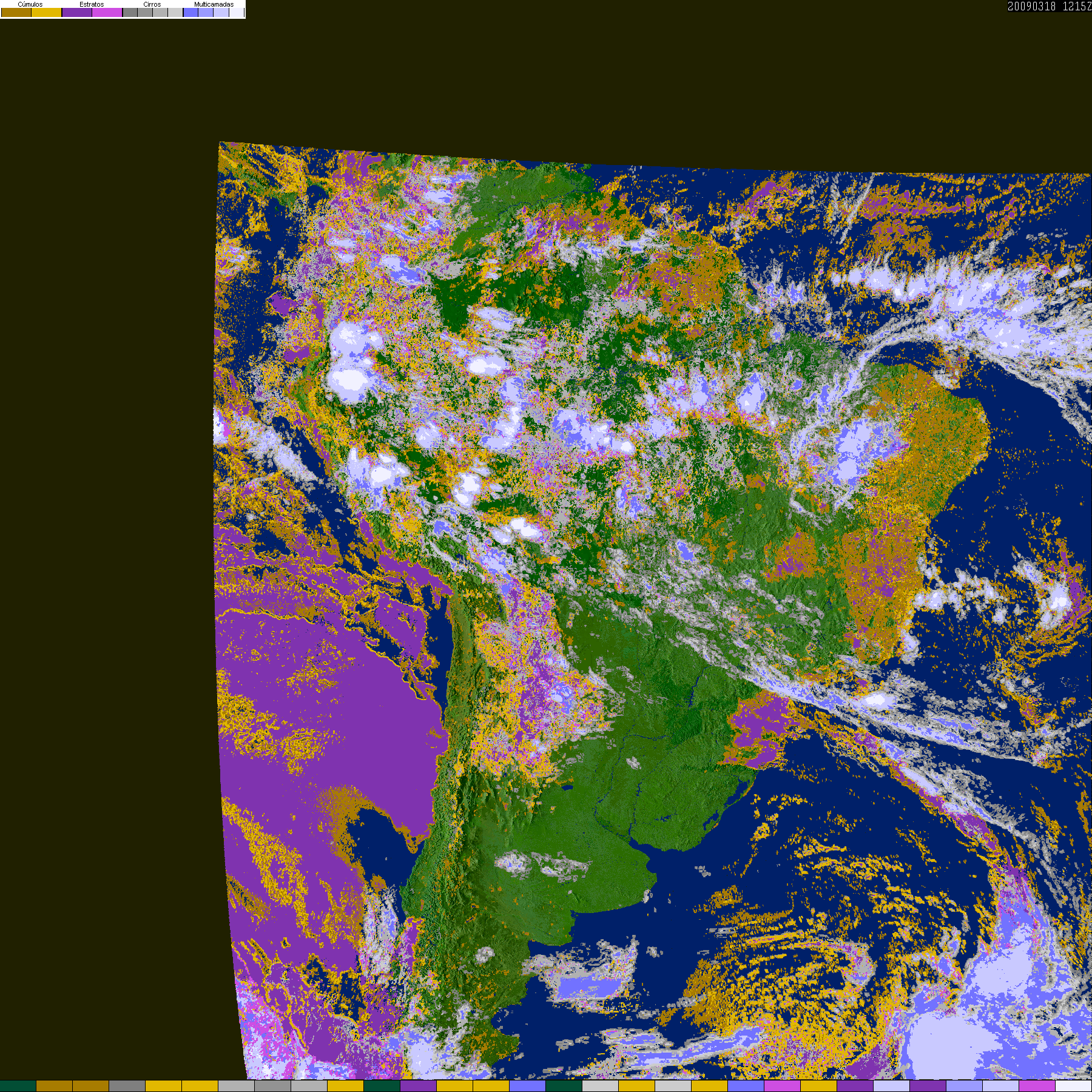The image size is (1092, 1092).
Task: Click the 'Estratos' legend label
Action: click(x=92, y=4)
